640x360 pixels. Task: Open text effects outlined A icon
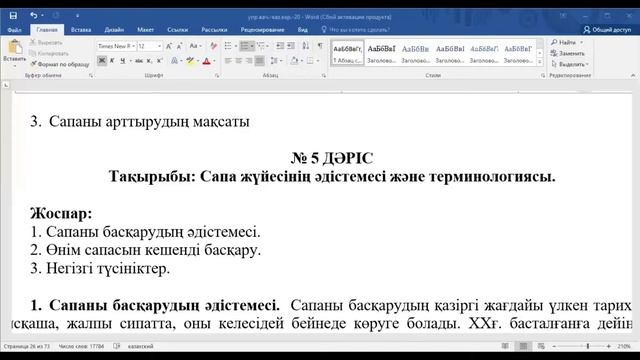tap(174, 61)
